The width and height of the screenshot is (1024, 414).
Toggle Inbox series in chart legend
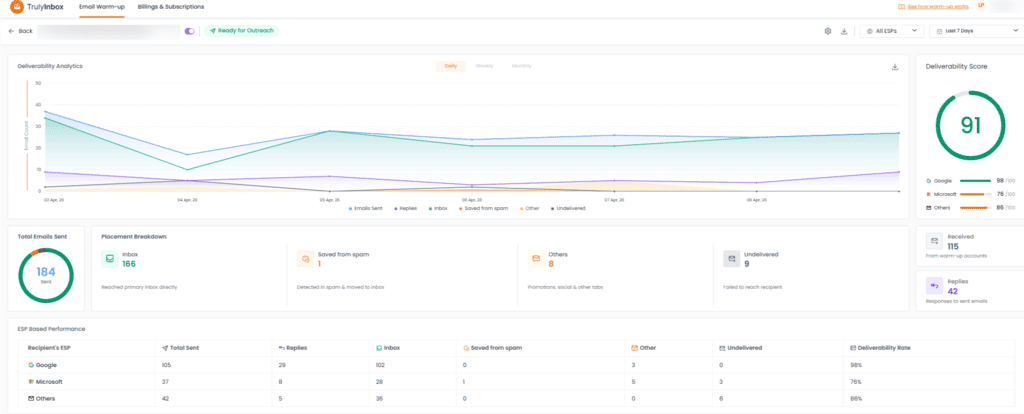tap(437, 208)
